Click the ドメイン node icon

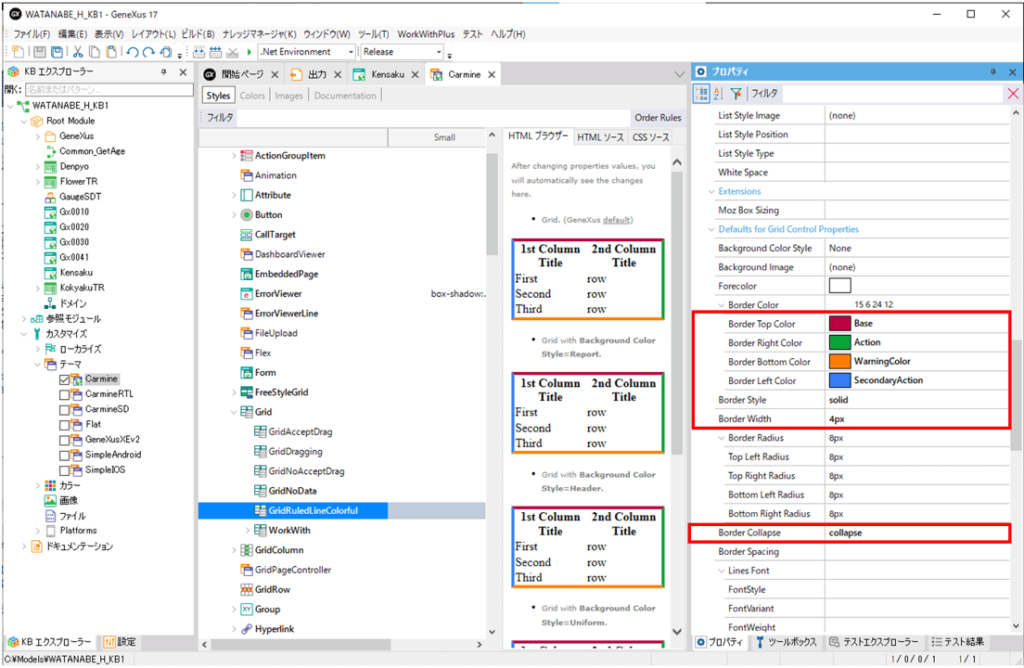coord(50,304)
